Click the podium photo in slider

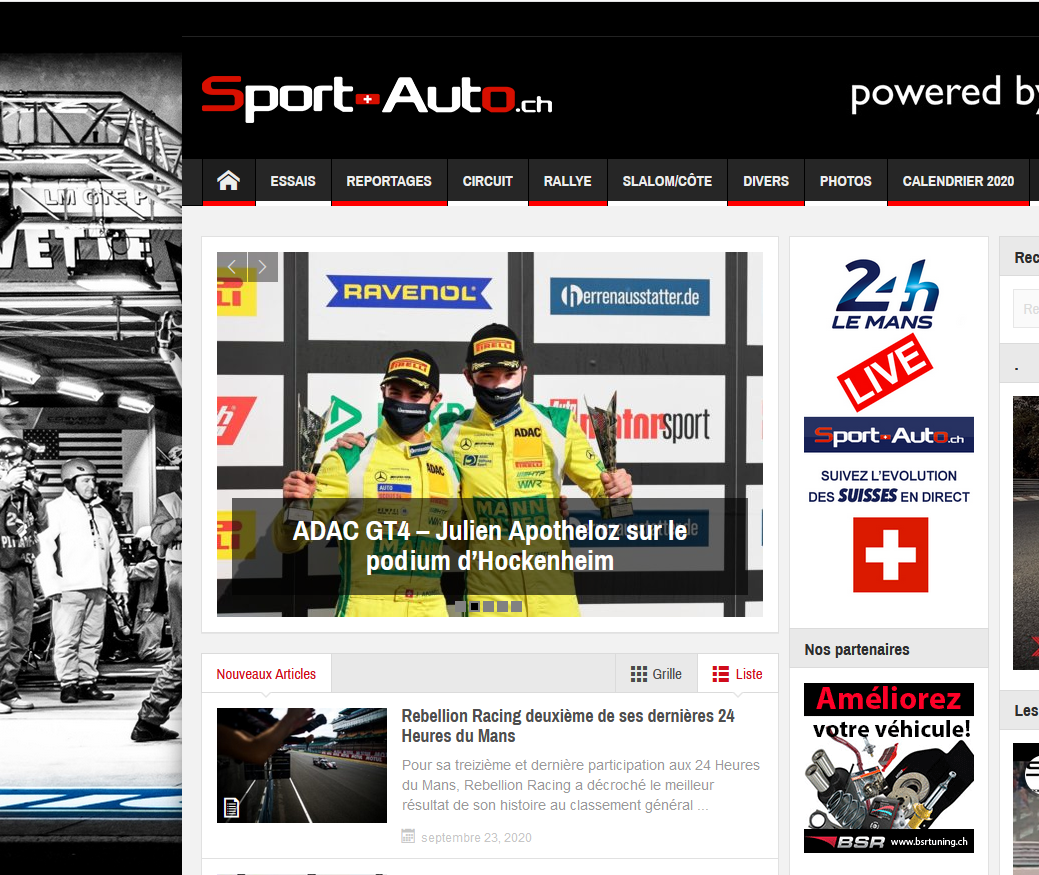point(490,435)
